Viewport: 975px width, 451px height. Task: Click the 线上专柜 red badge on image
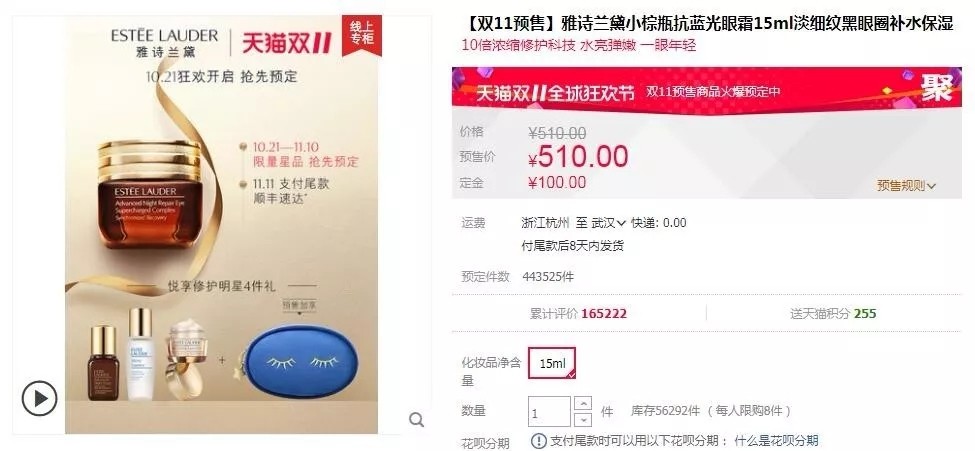point(361,35)
